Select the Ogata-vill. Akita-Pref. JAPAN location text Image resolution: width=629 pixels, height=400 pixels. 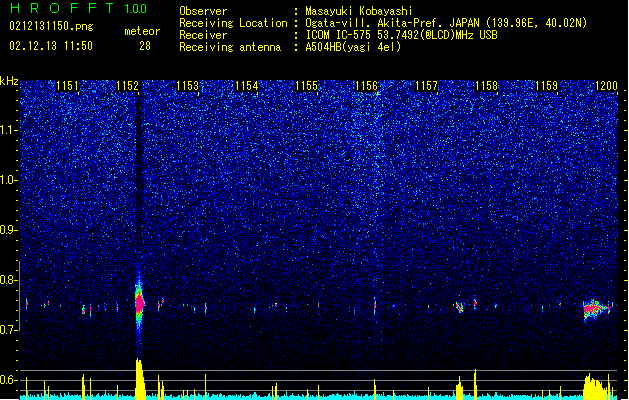pyautogui.click(x=446, y=23)
